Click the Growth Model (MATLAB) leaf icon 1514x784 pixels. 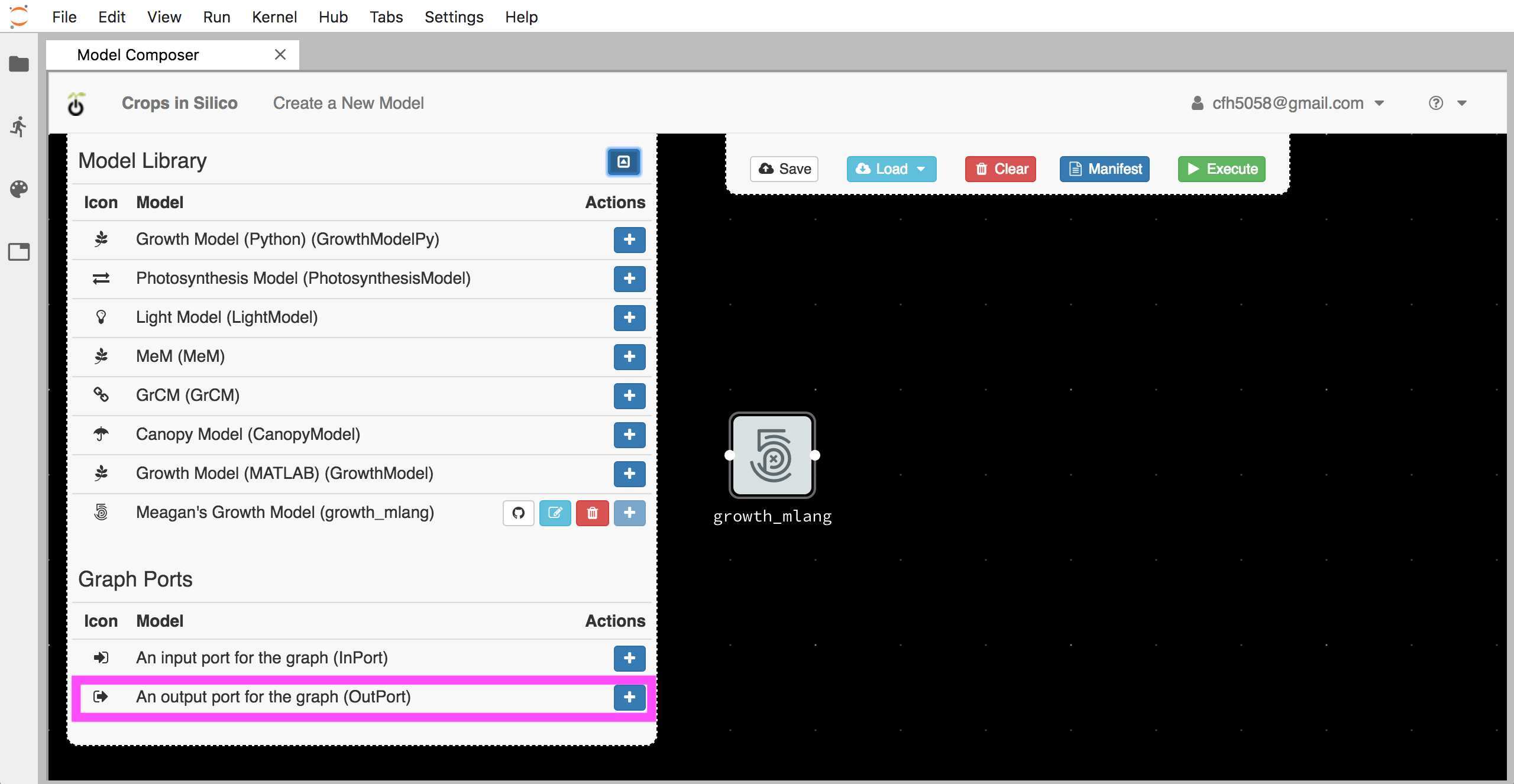(x=101, y=473)
